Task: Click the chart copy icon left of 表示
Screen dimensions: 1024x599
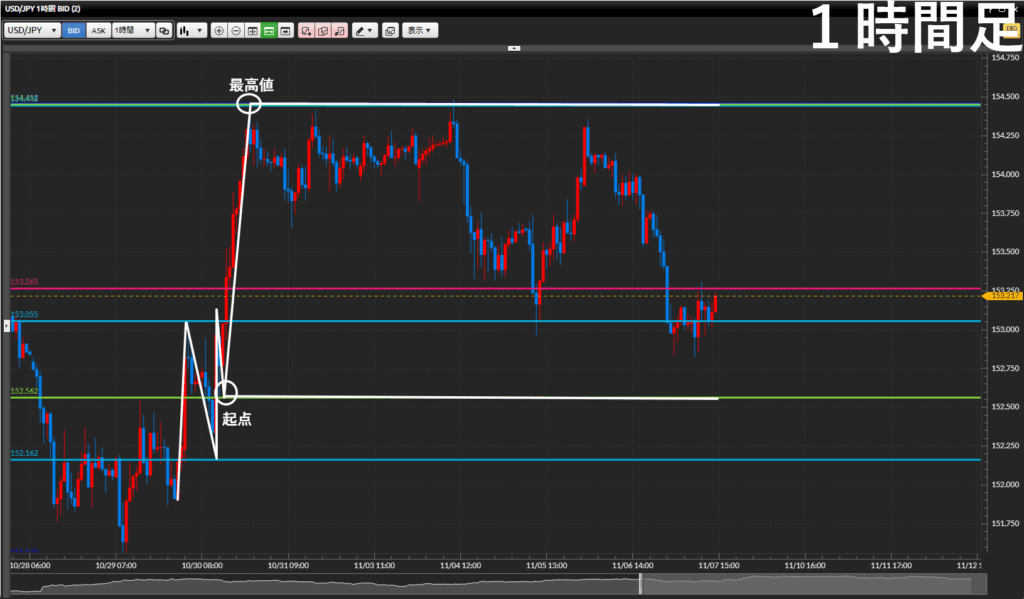Action: 390,31
